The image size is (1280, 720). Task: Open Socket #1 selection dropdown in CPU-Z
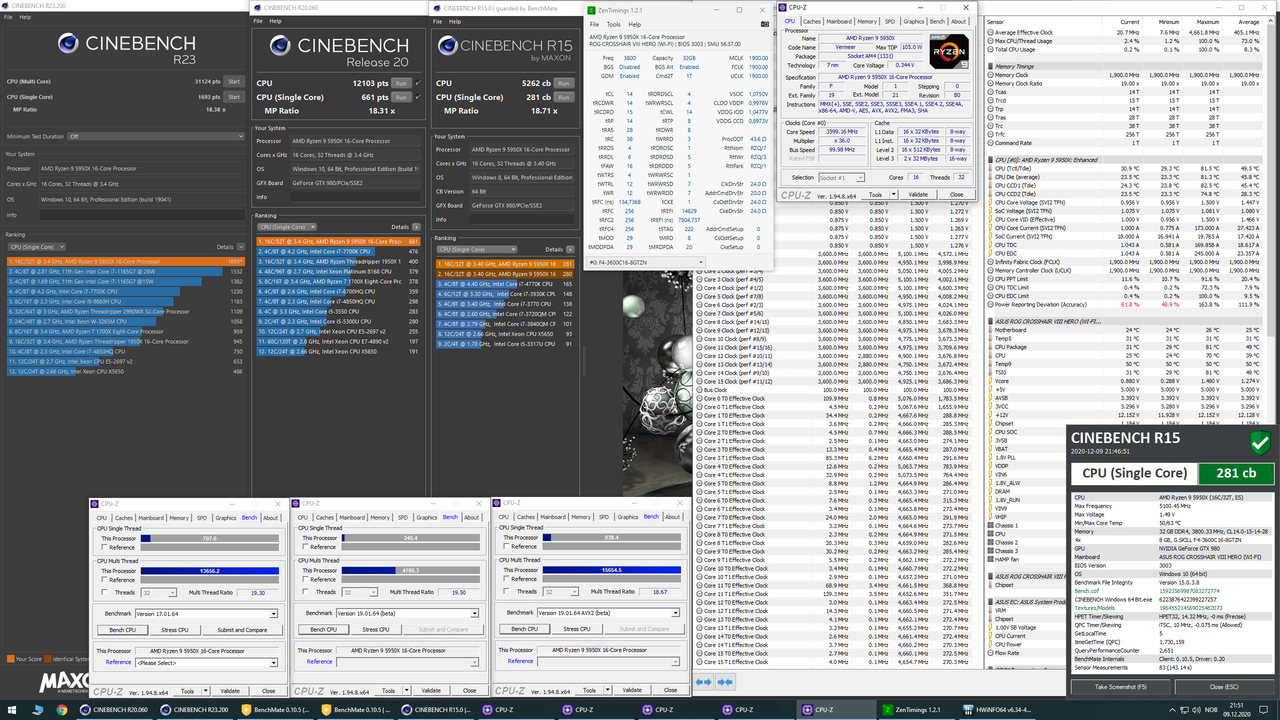[x=842, y=177]
